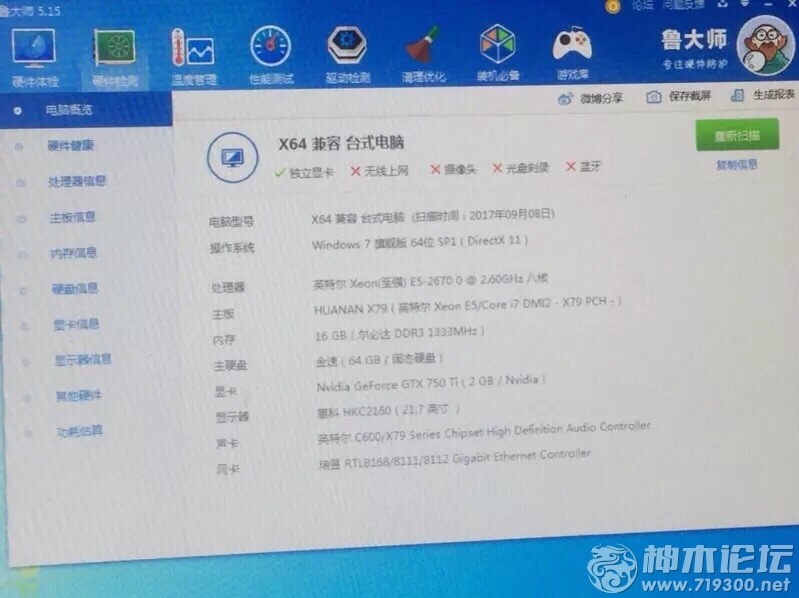Open the 问题反馈 feedback link

(x=683, y=5)
